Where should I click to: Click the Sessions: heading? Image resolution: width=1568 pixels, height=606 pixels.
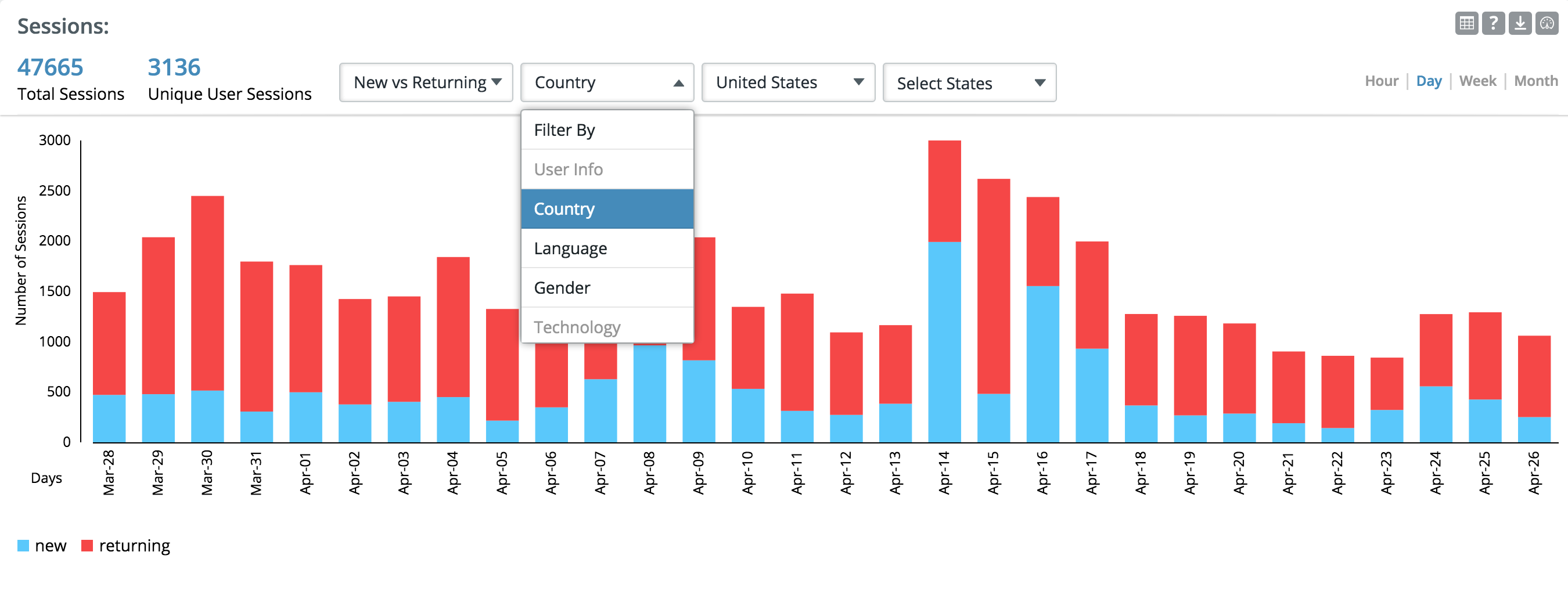[63, 26]
